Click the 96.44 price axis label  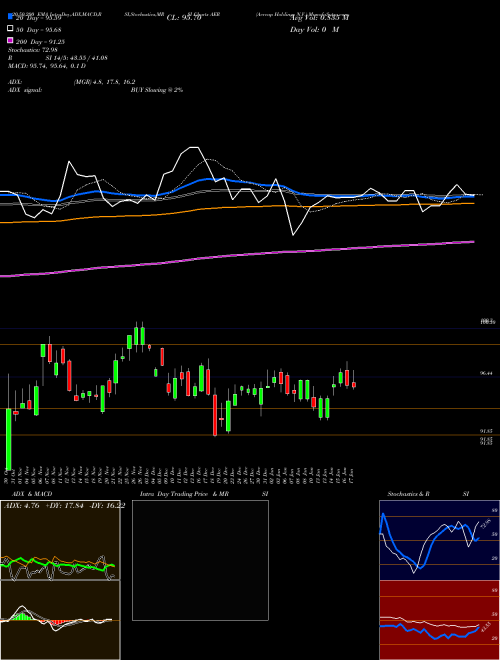click(x=486, y=373)
